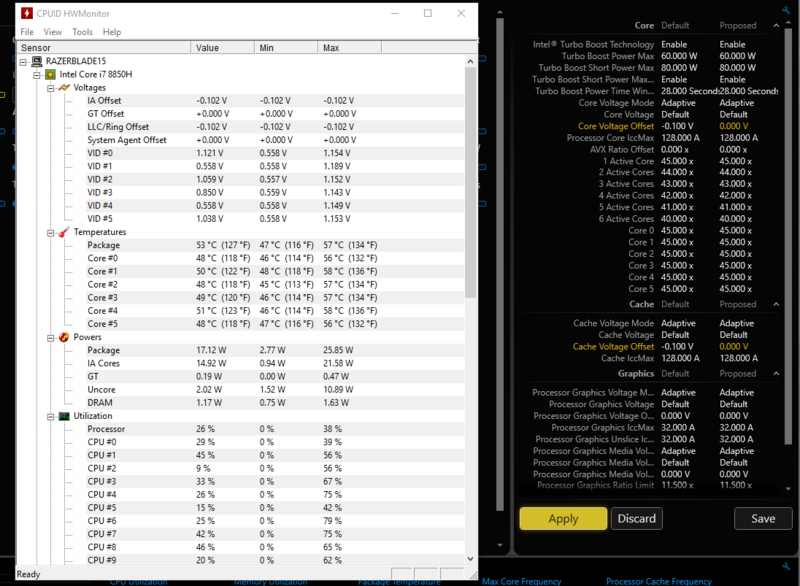Image resolution: width=800 pixels, height=586 pixels.
Task: Click the Intel Core i7 8850H chip icon
Action: (50, 74)
